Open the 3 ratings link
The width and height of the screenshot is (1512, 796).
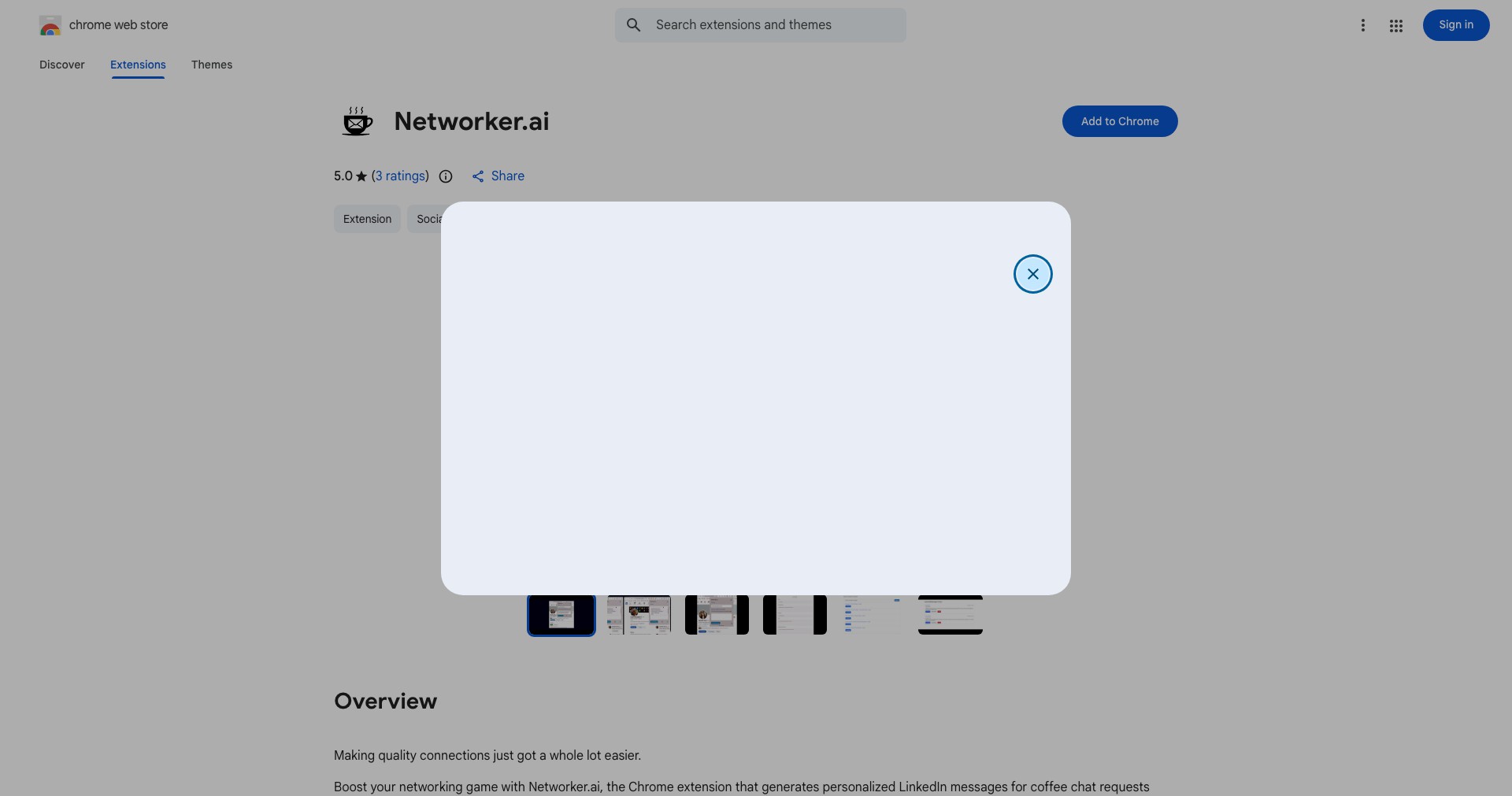click(400, 176)
